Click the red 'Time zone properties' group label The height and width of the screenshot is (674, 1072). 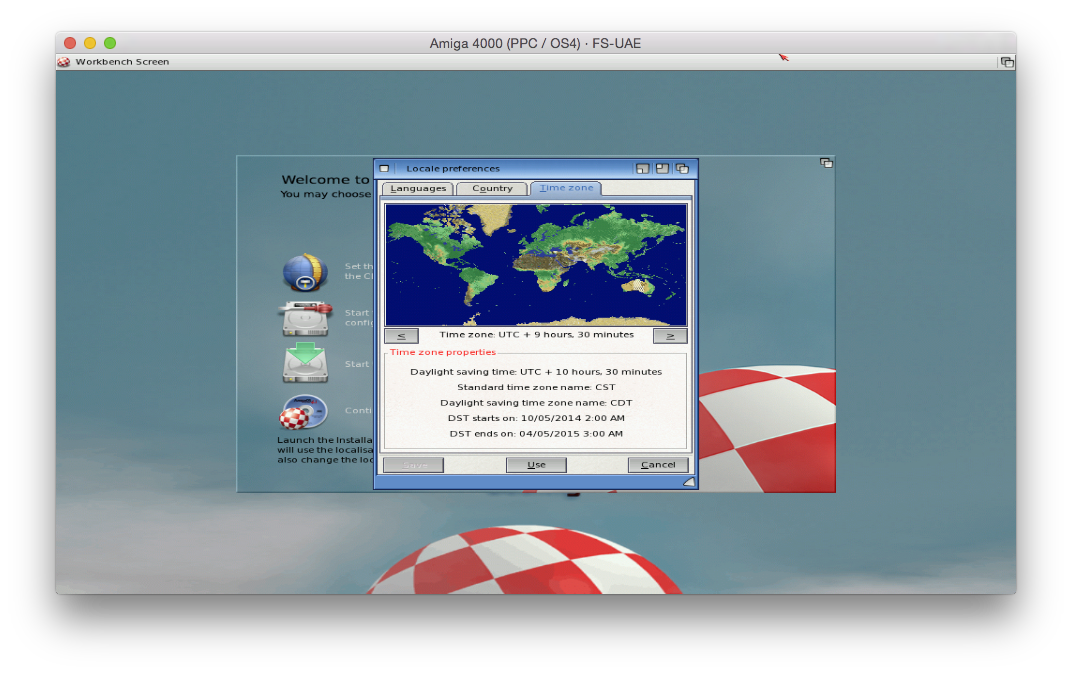443,352
